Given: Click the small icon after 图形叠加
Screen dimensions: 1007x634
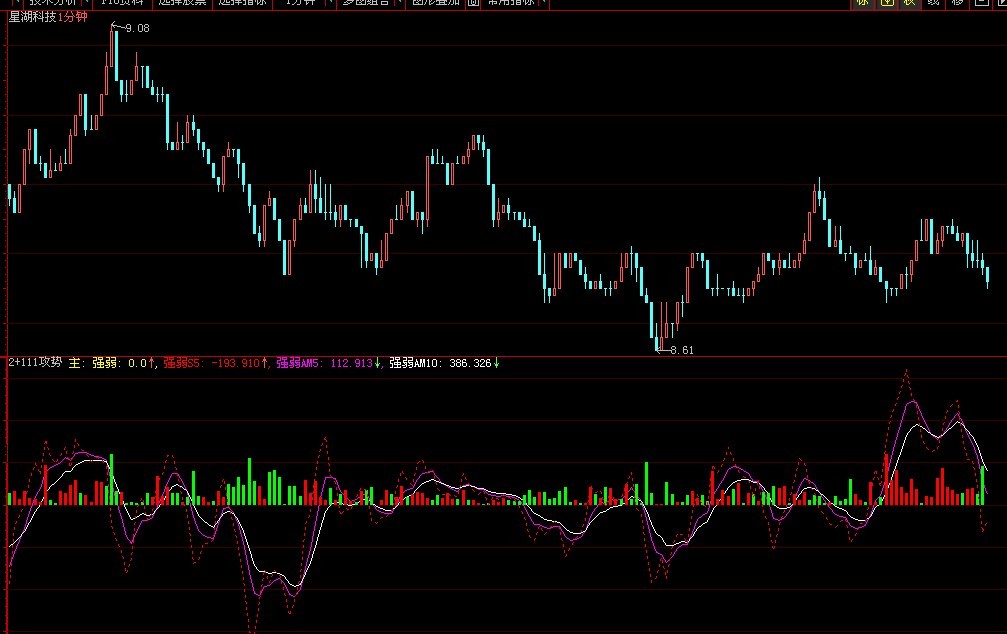Looking at the screenshot, I should point(472,3).
